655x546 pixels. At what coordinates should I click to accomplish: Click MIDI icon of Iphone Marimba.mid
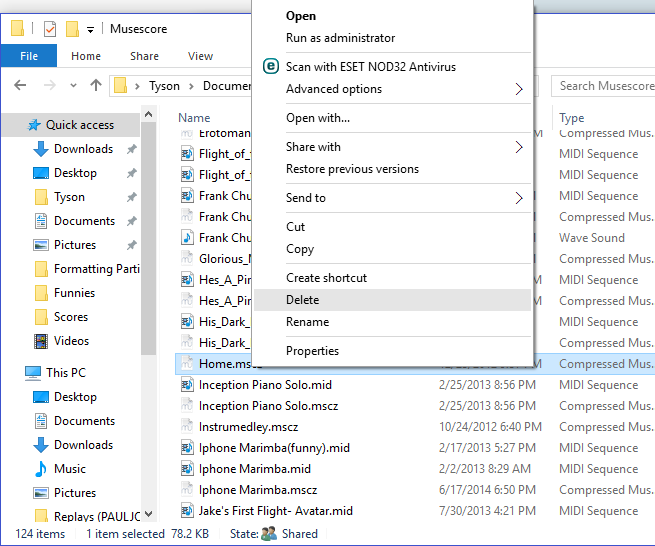click(187, 469)
